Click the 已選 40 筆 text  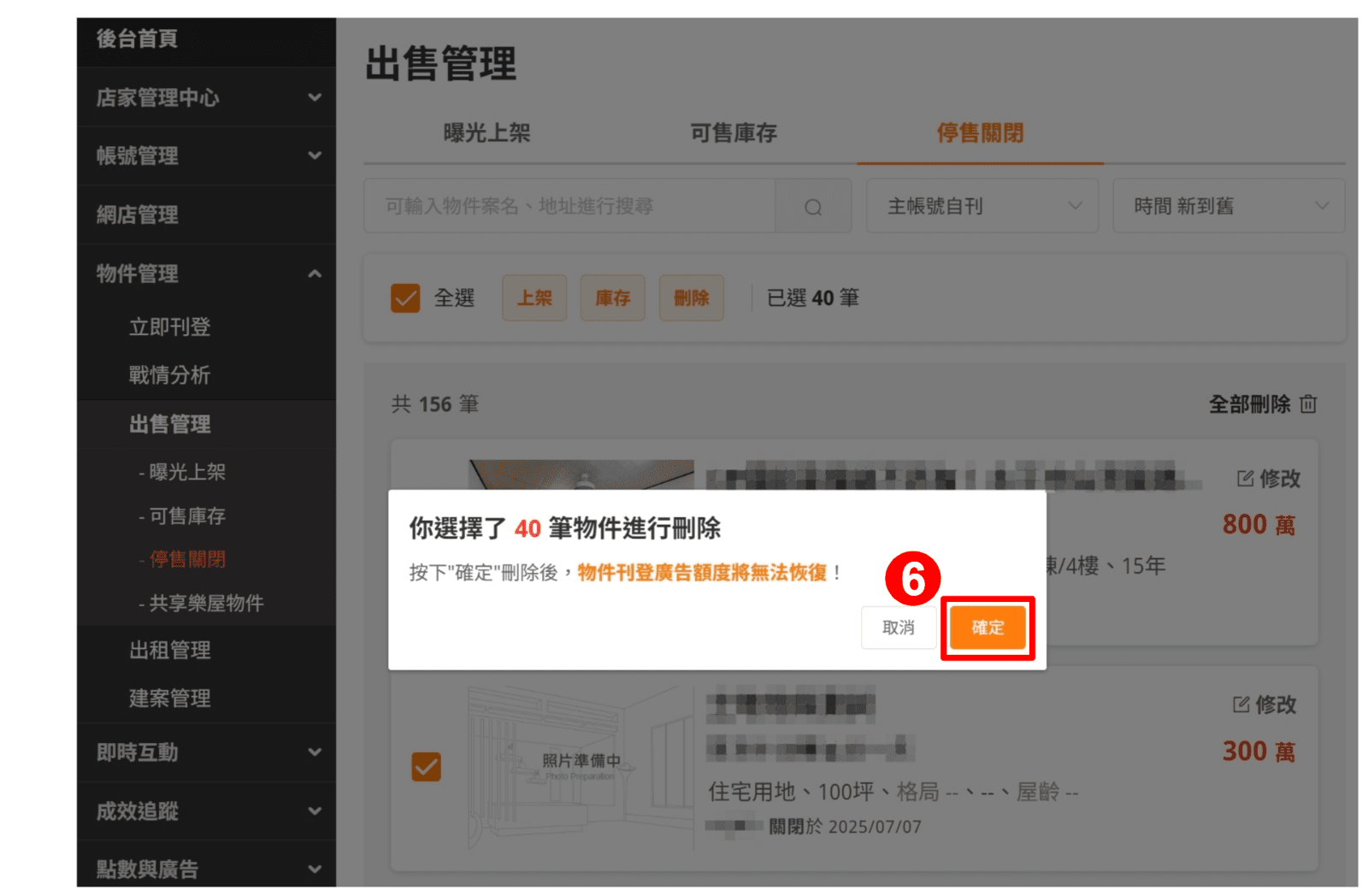(x=813, y=298)
